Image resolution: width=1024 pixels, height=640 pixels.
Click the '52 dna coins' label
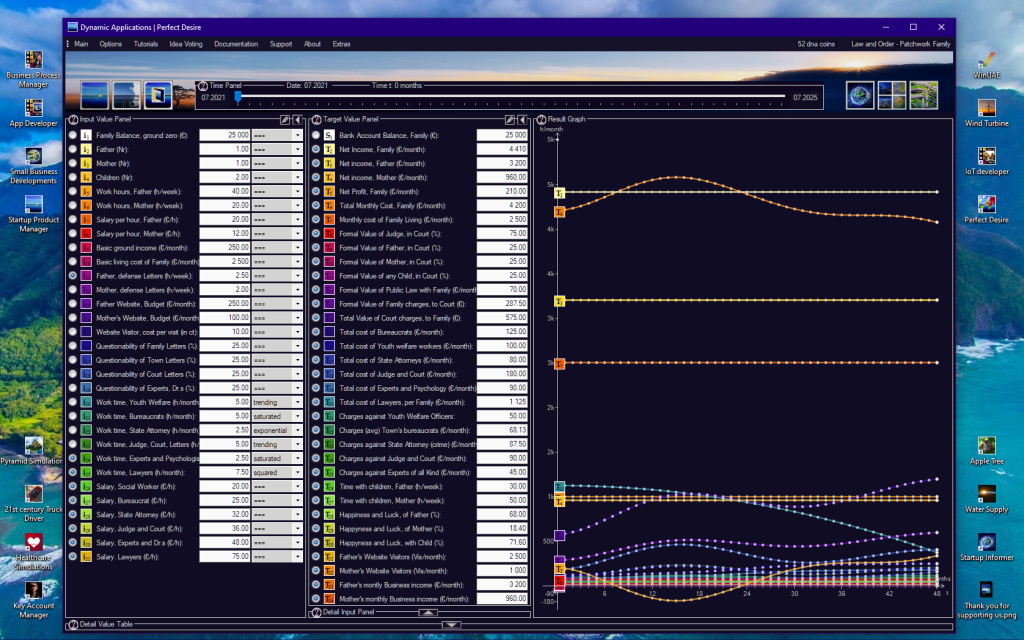tap(815, 44)
